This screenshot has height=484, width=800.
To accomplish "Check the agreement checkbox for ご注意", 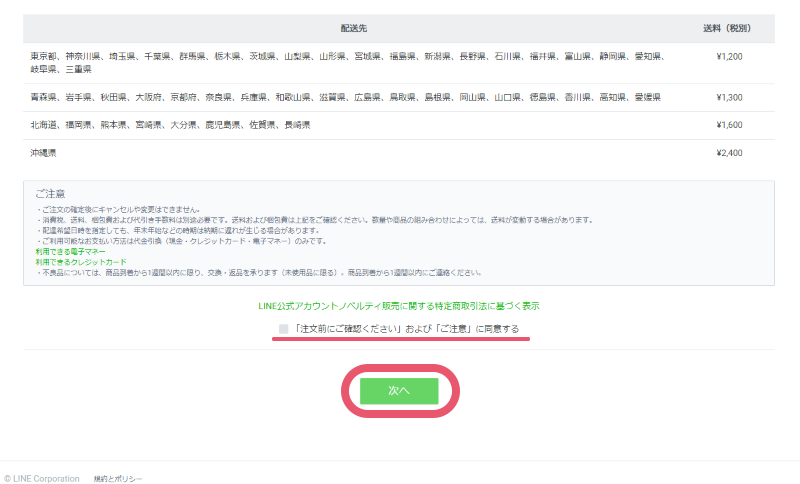I will (x=284, y=329).
